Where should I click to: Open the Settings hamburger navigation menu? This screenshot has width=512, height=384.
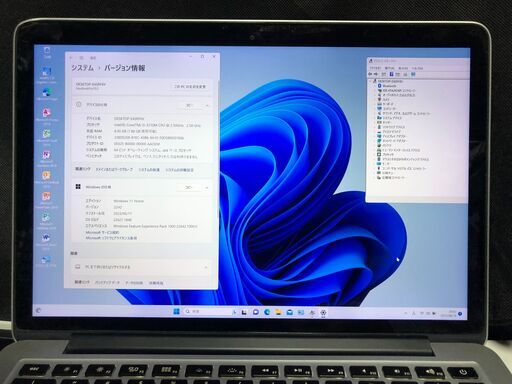pyautogui.click(x=82, y=58)
